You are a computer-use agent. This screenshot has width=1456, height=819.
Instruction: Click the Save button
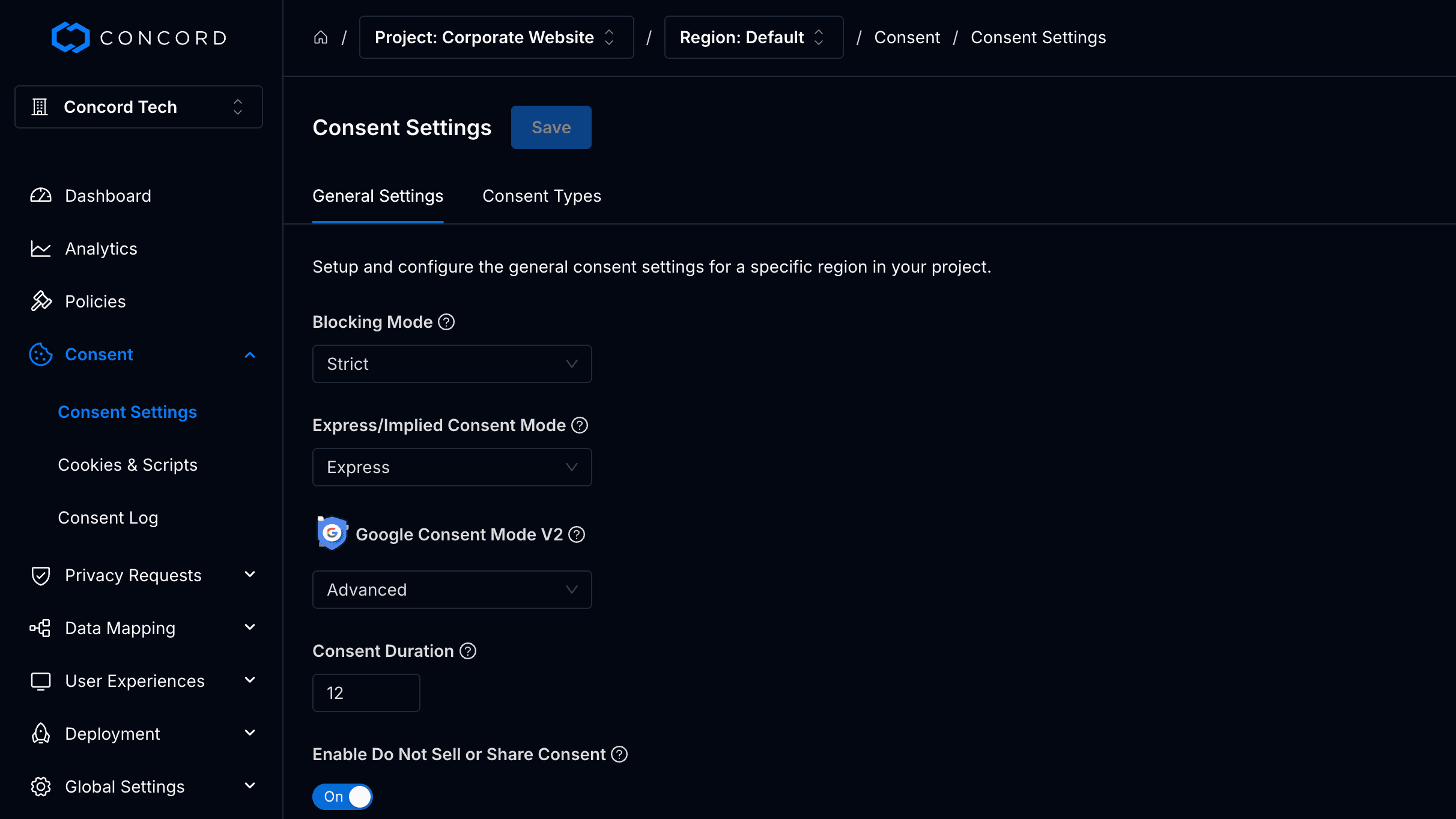551,127
